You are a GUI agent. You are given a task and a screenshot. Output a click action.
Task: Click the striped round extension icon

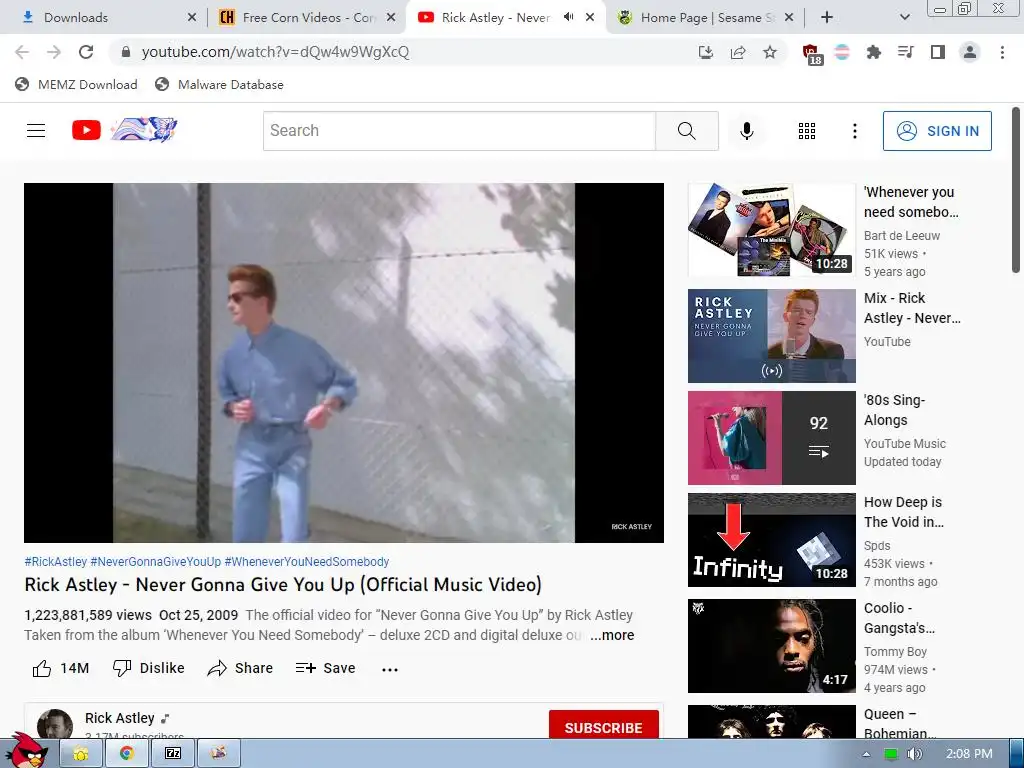(842, 52)
